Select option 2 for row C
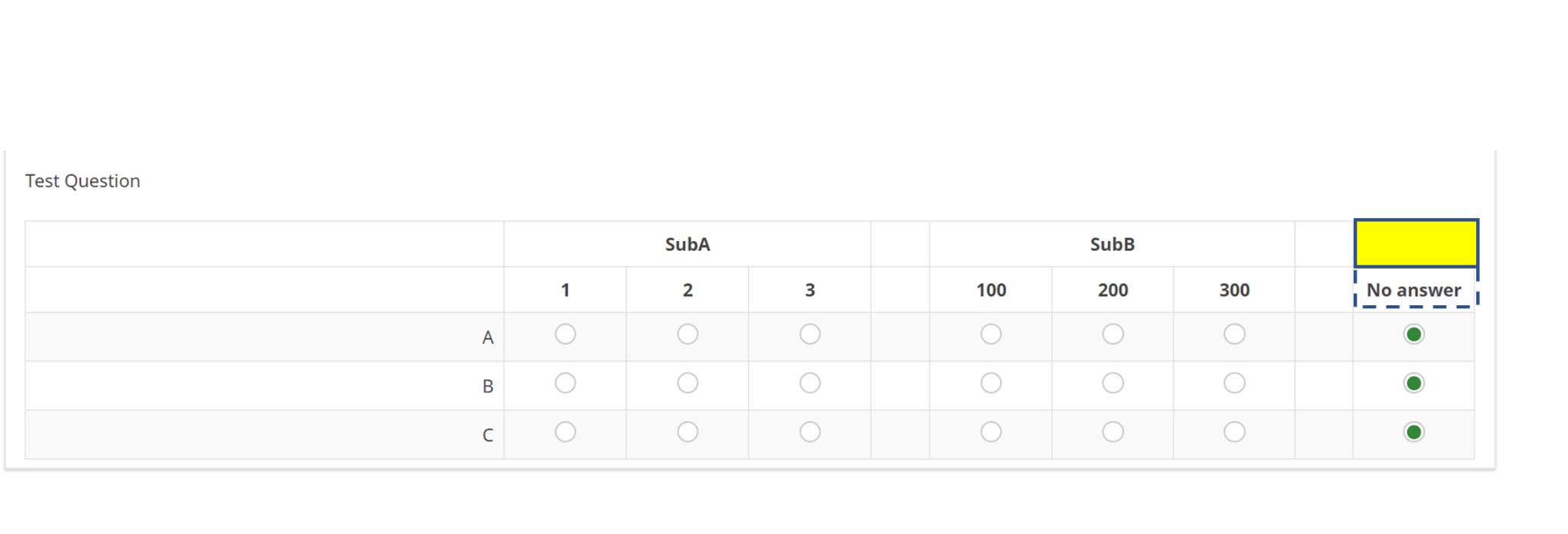The height and width of the screenshot is (534, 1568). point(688,432)
